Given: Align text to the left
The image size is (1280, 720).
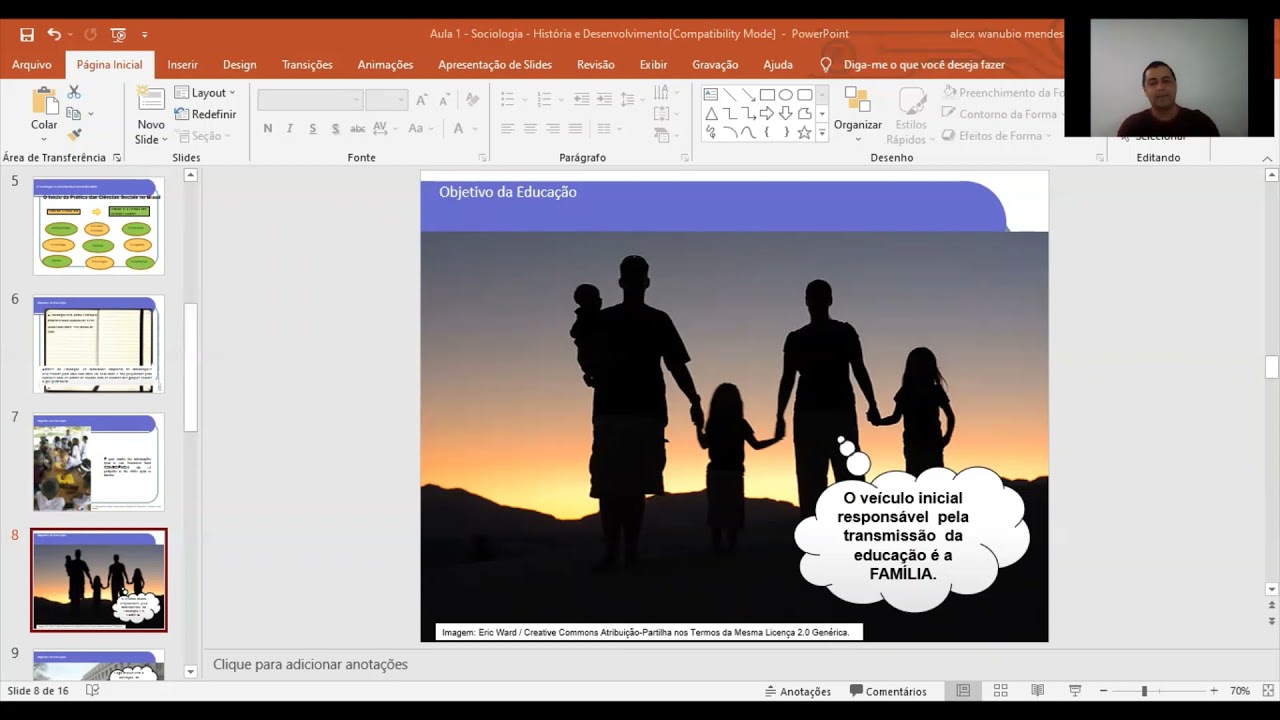Looking at the screenshot, I should point(508,129).
